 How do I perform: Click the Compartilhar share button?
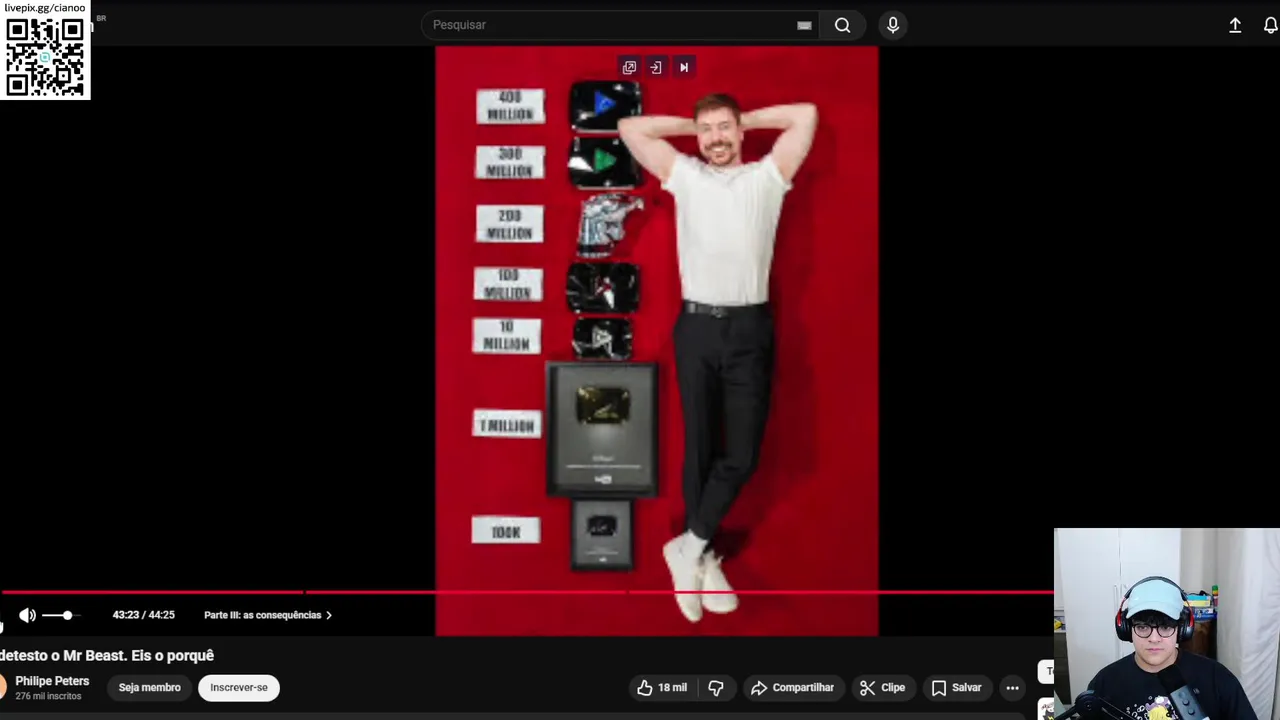tap(792, 688)
